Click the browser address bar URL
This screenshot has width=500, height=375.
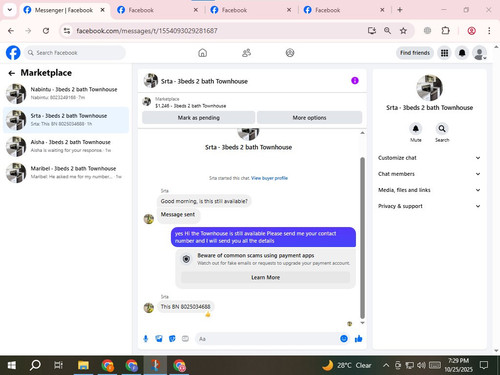tap(147, 31)
